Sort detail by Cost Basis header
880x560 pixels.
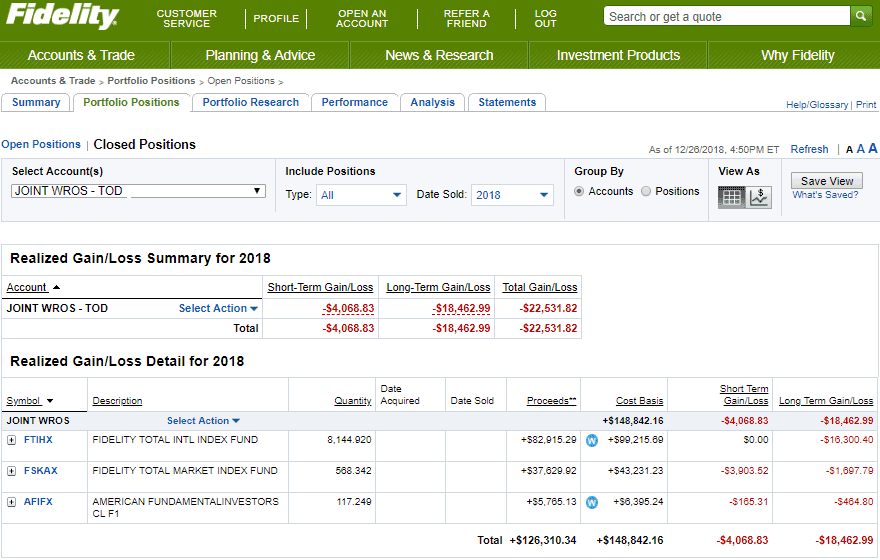[x=640, y=401]
